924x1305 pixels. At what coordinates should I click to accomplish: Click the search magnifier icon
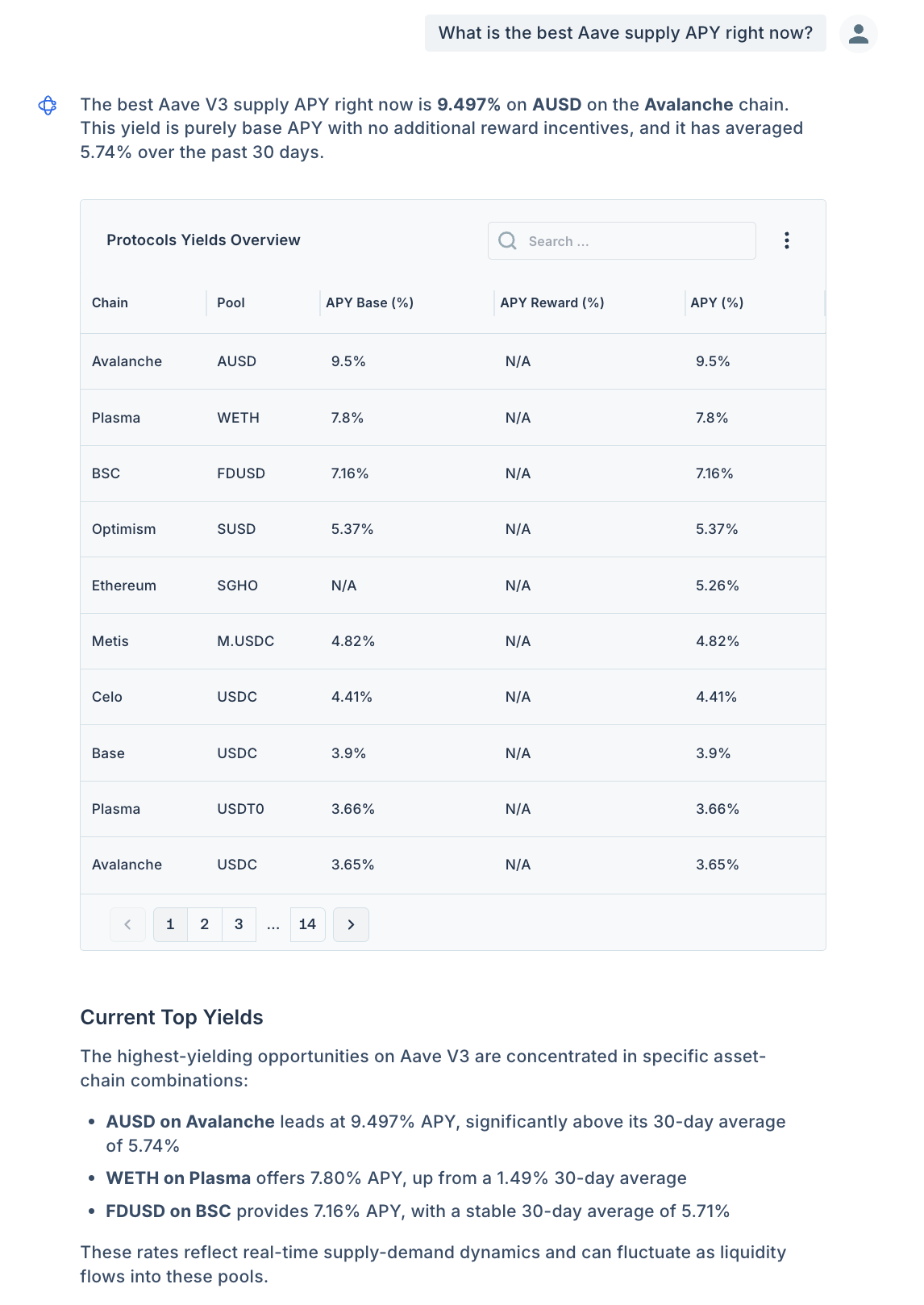pyautogui.click(x=507, y=241)
